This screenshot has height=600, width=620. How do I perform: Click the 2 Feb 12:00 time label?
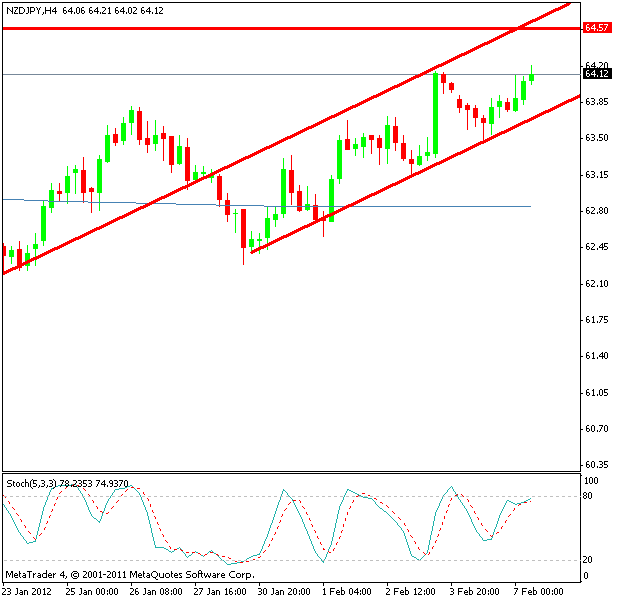[x=410, y=592]
